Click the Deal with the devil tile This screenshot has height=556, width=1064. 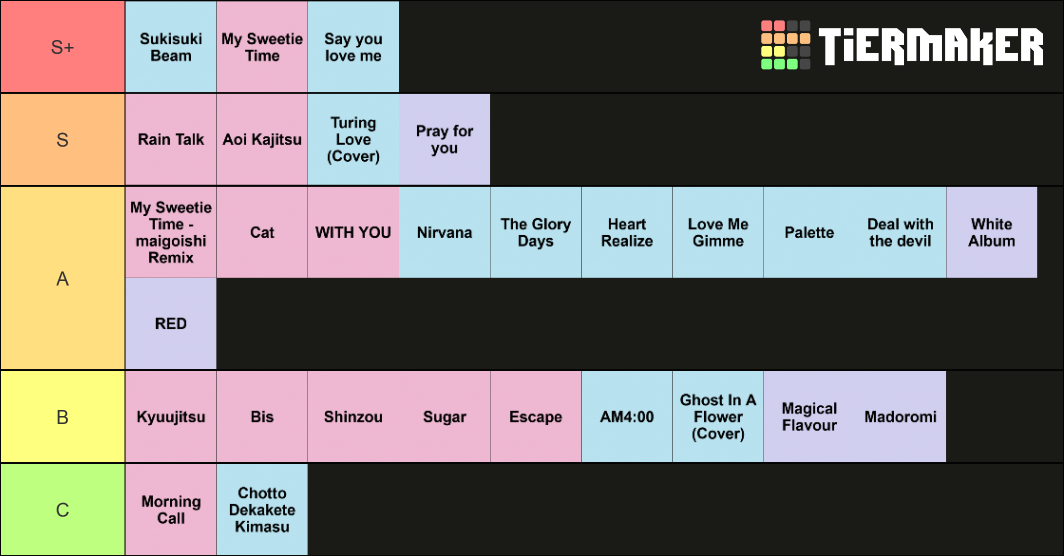coord(900,232)
